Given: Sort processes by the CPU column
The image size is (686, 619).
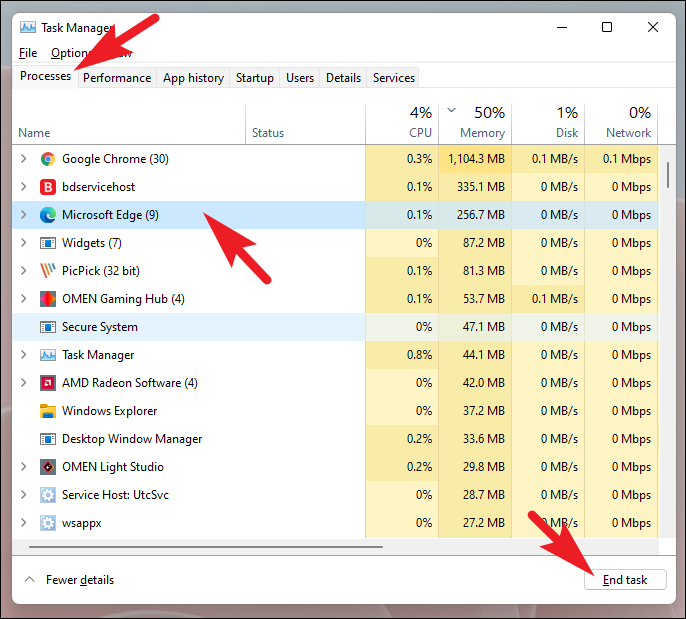Looking at the screenshot, I should 402,124.
